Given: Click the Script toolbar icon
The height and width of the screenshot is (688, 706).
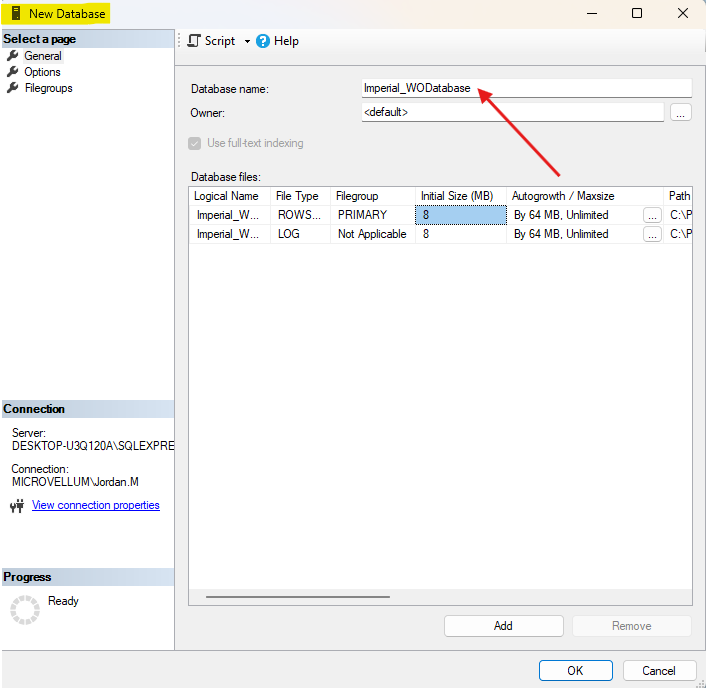Looking at the screenshot, I should tap(195, 41).
